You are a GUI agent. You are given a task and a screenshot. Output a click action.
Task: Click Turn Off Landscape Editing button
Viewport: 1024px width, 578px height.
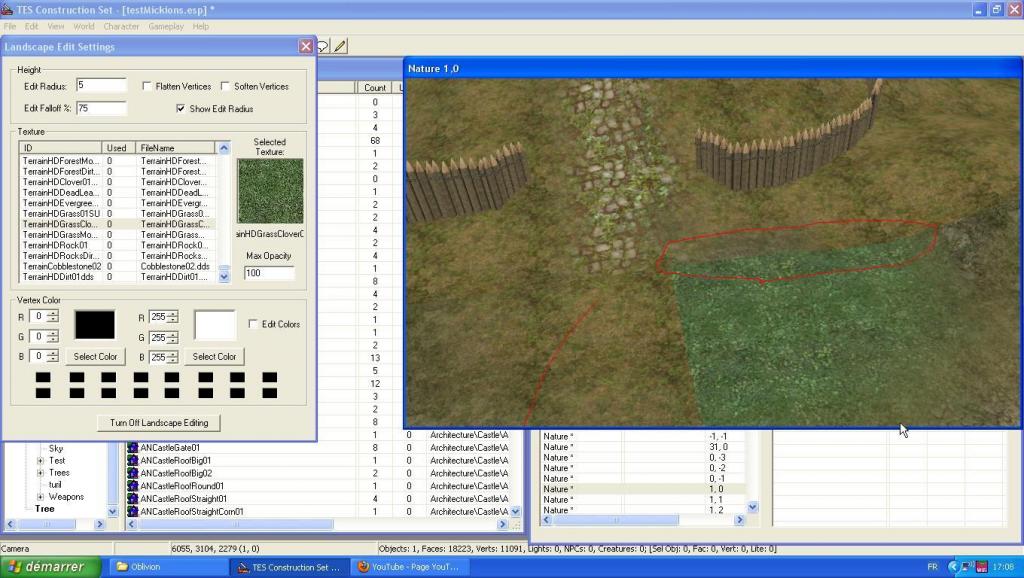tap(159, 423)
